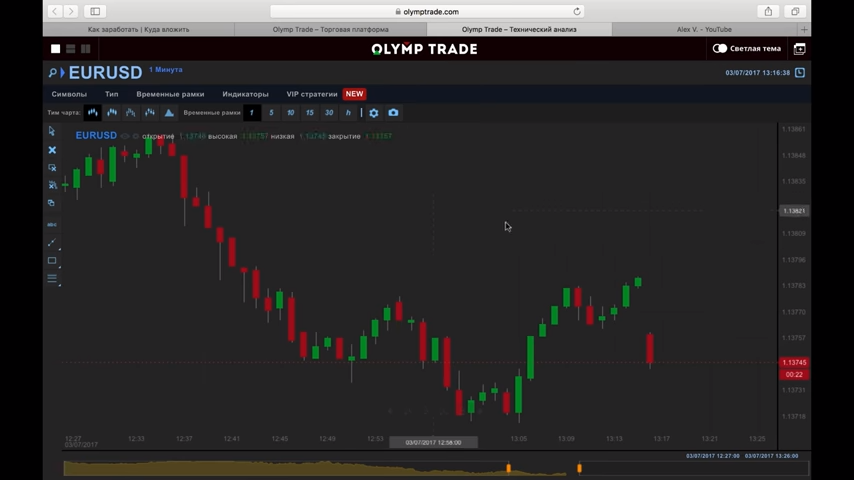Grab left orange range slider handle
This screenshot has width=854, height=480.
coord(509,468)
